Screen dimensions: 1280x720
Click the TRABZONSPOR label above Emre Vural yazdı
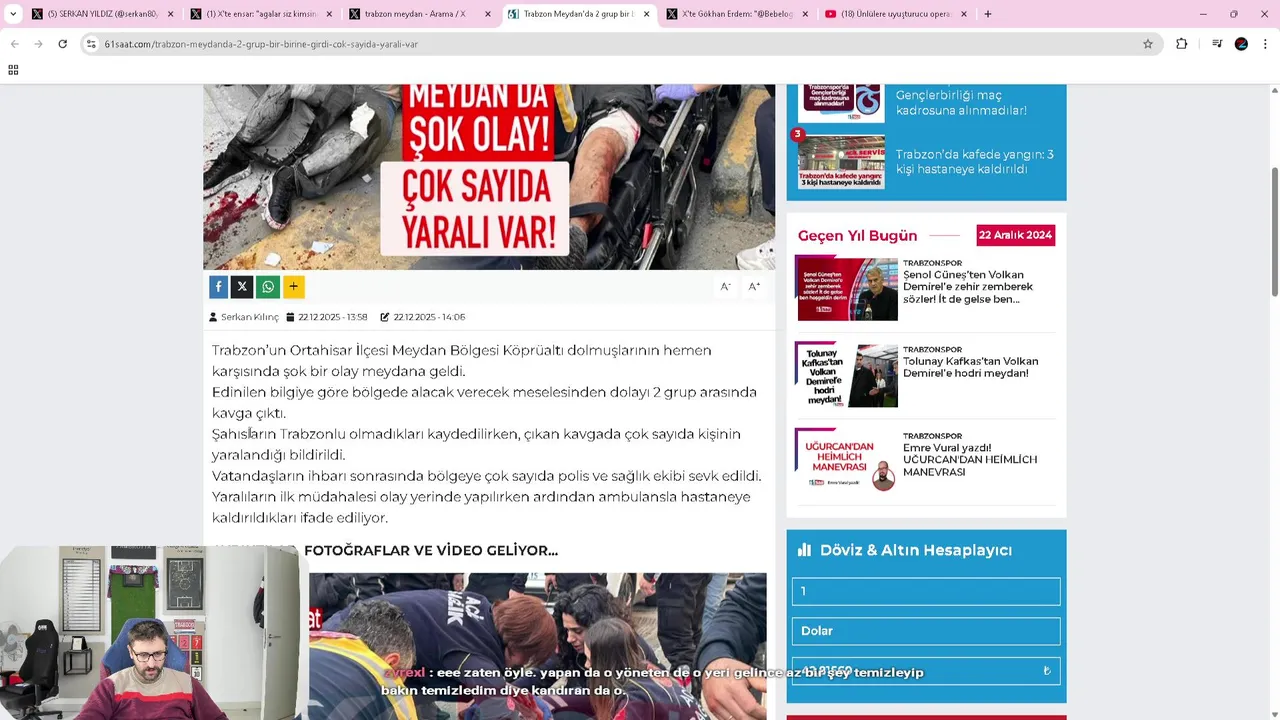932,436
